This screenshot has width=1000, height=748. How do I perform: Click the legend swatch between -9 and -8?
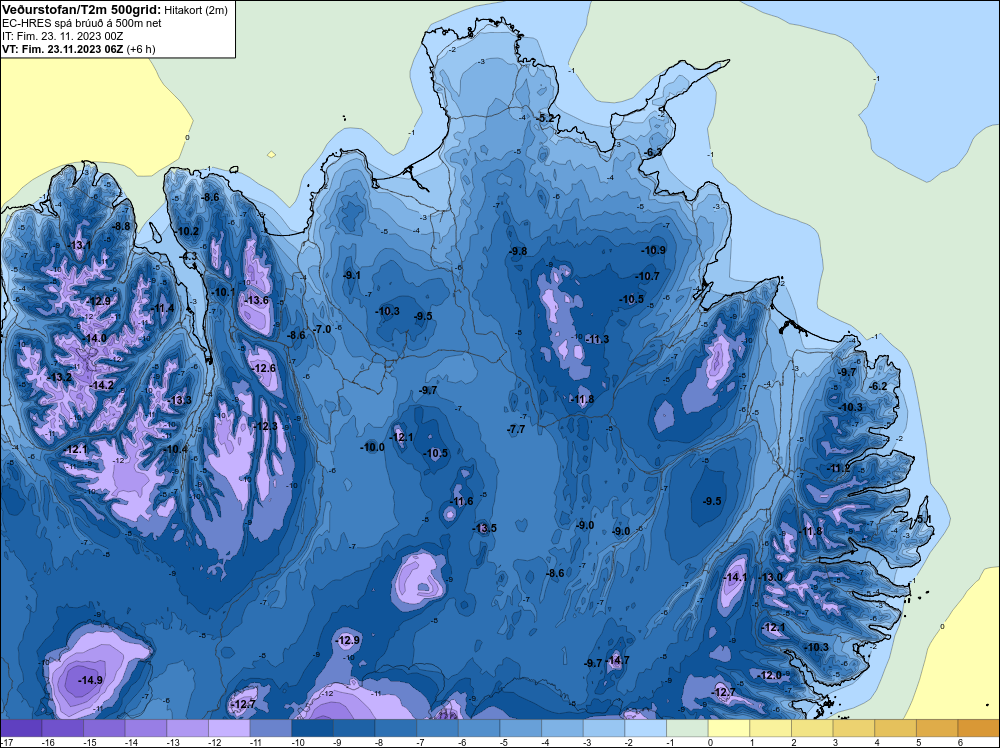354,728
